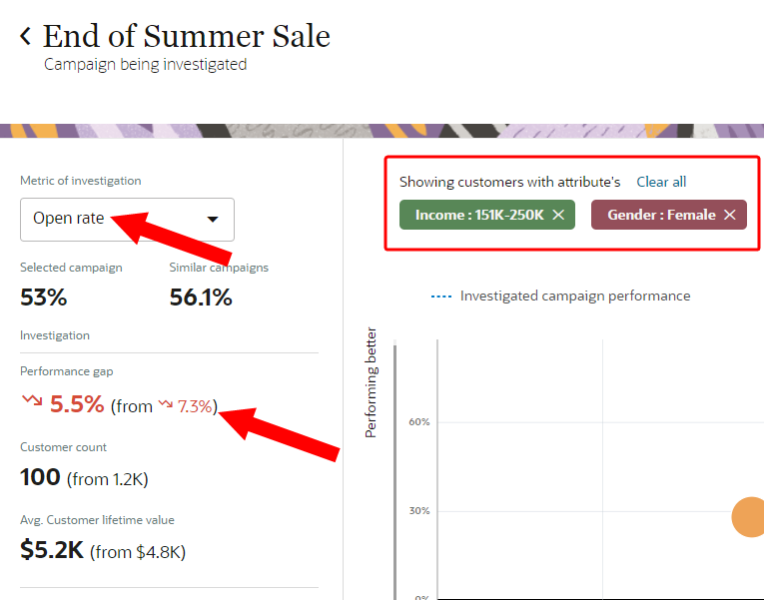The image size is (764, 600).
Task: Click the Performing better axis label
Action: pyautogui.click(x=371, y=383)
